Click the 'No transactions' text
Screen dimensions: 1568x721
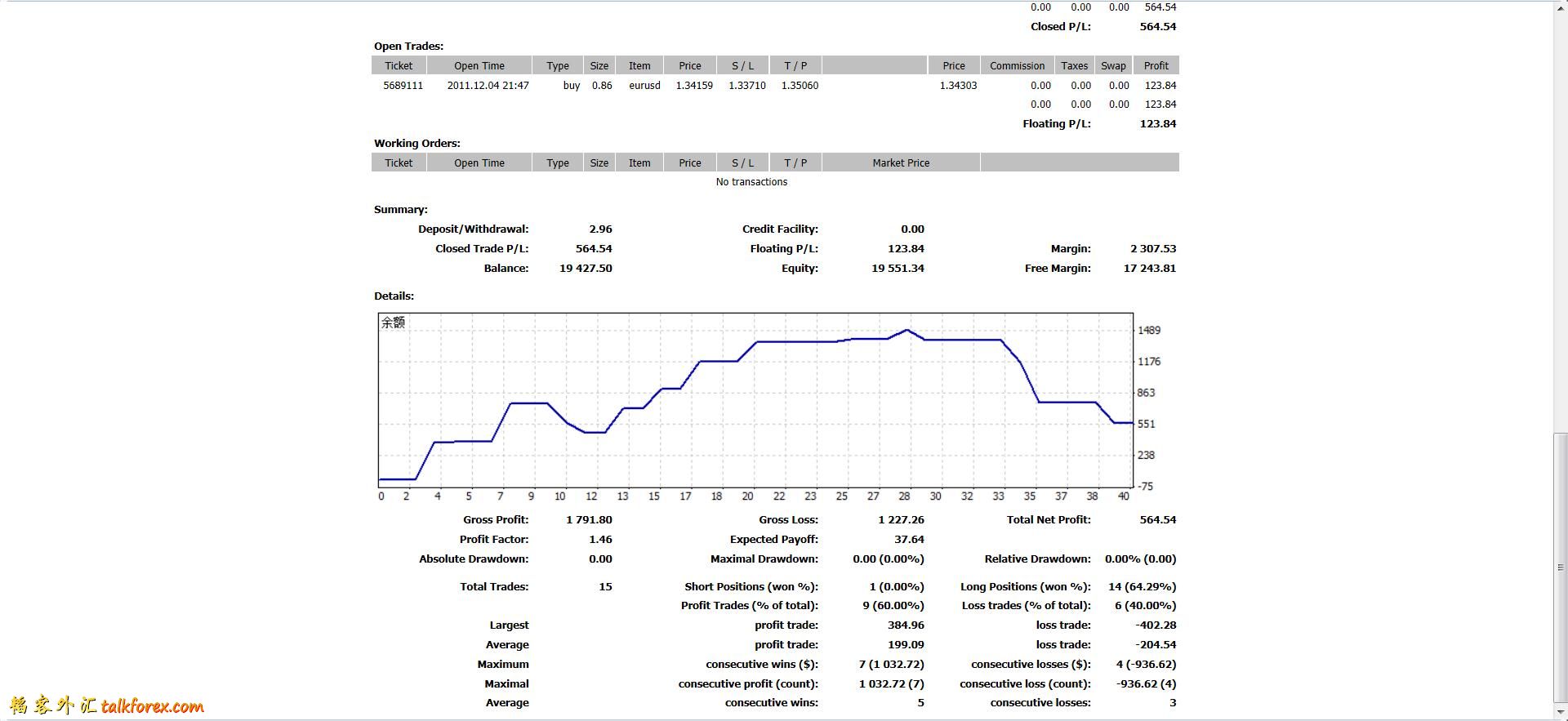point(751,181)
